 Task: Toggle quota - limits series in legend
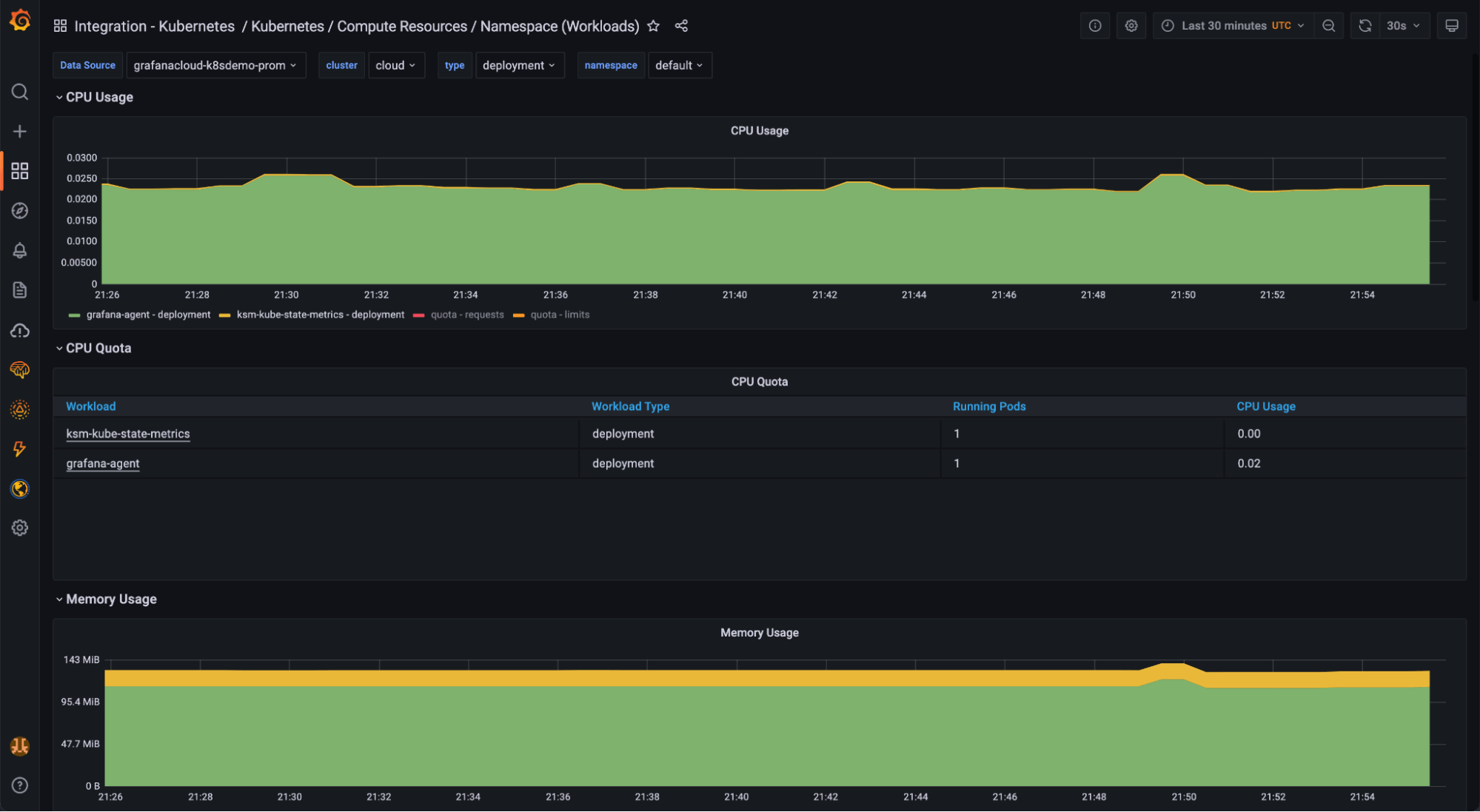coord(560,315)
